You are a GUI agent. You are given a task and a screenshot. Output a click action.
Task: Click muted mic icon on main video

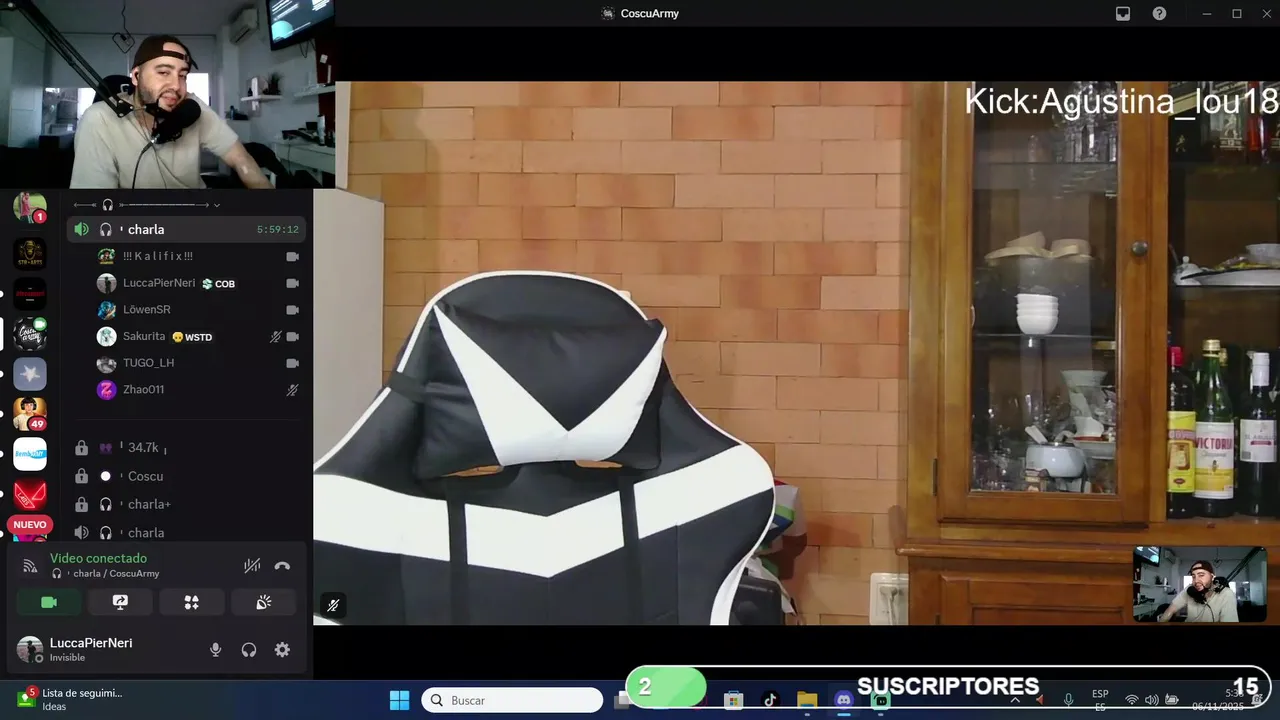(x=333, y=605)
